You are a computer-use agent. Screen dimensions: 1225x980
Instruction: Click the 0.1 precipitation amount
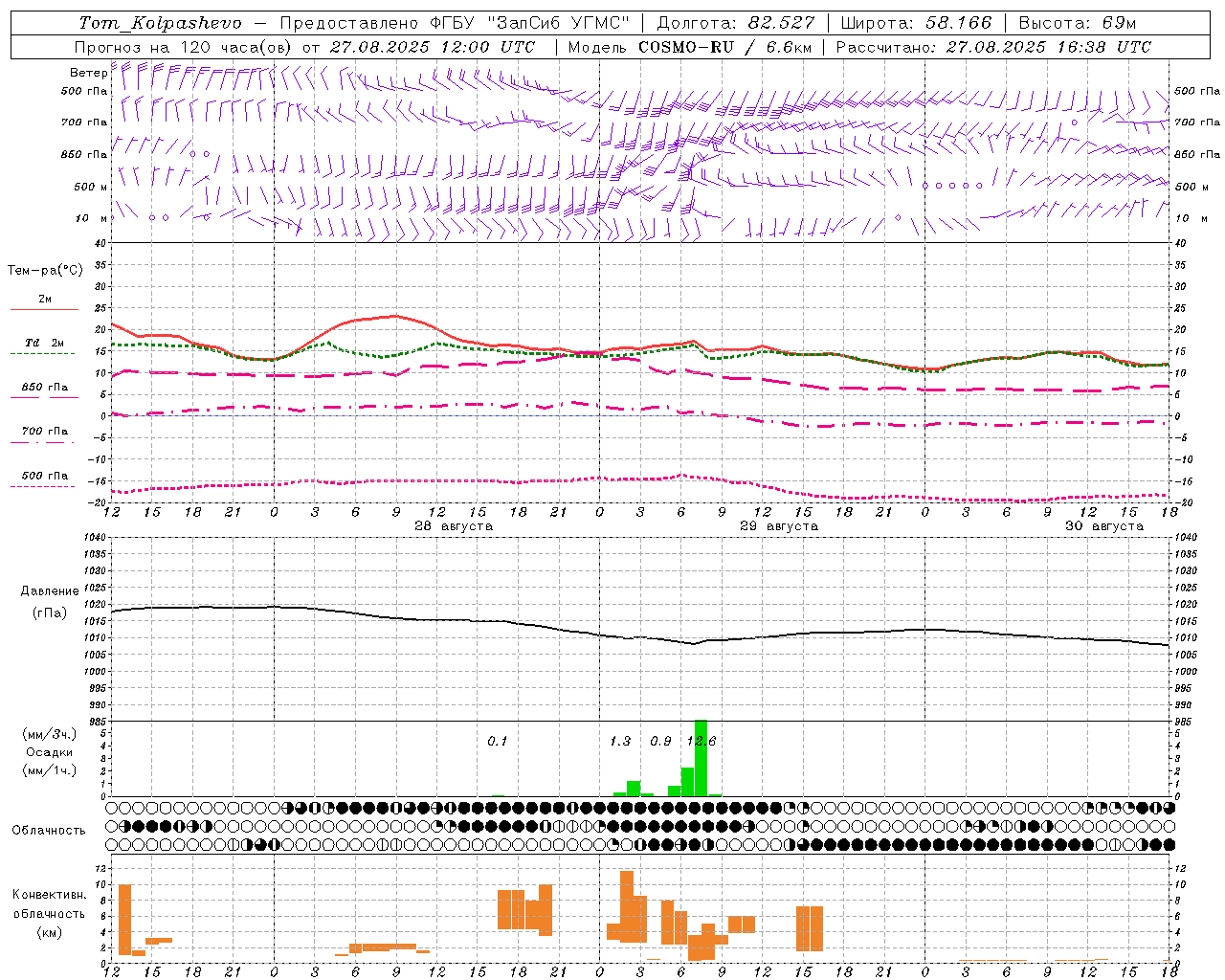[498, 742]
